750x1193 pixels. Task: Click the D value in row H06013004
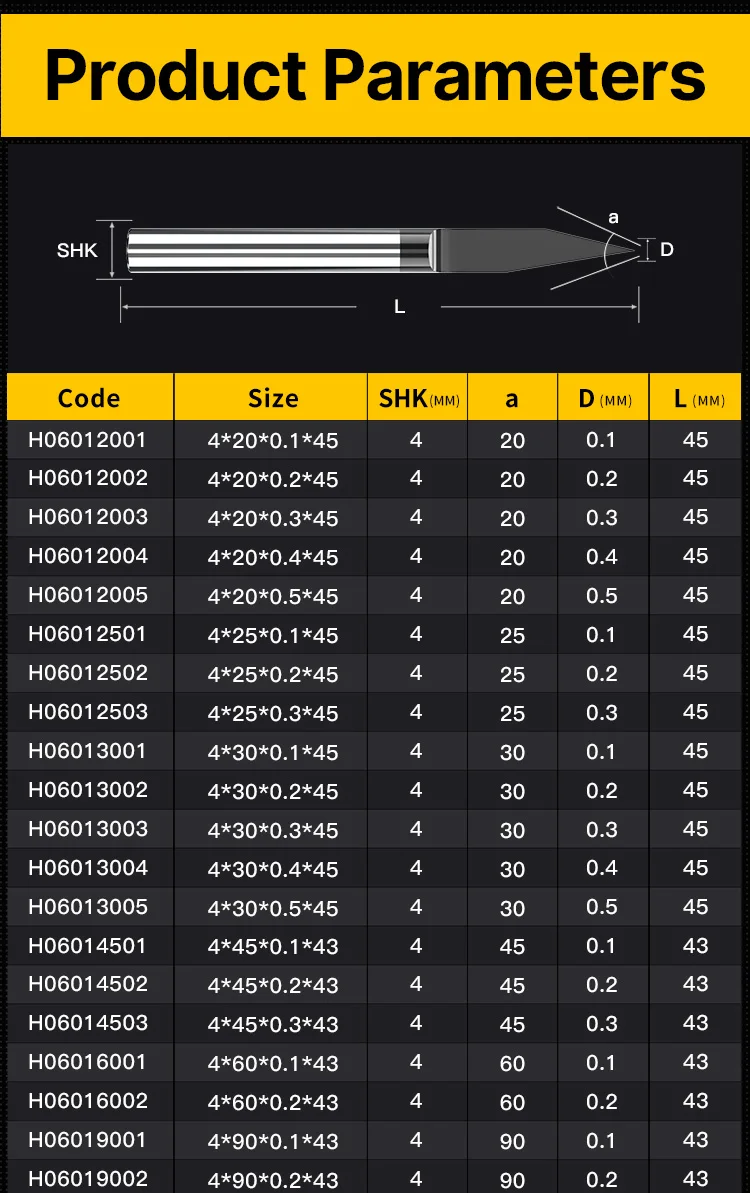click(602, 868)
